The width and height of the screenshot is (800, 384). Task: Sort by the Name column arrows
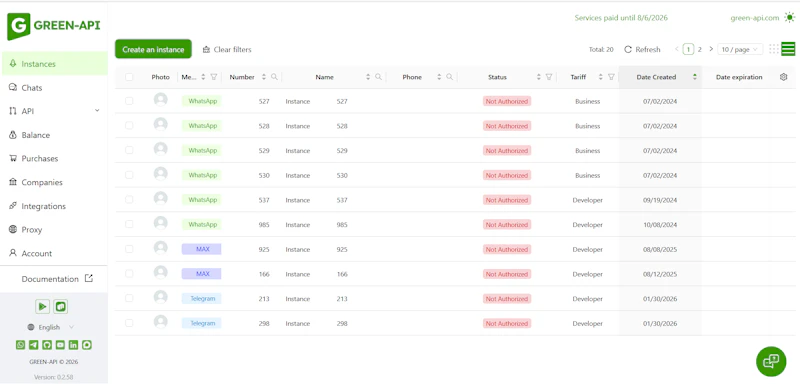click(368, 77)
